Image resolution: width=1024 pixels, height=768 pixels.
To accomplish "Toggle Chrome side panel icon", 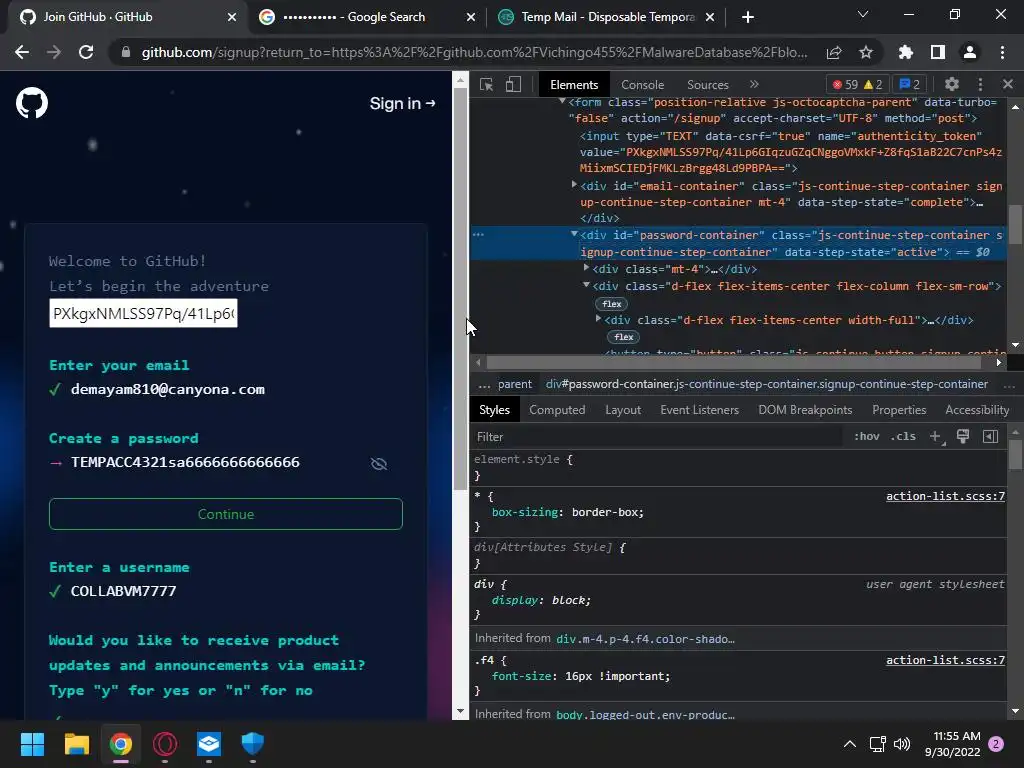I will point(938,52).
